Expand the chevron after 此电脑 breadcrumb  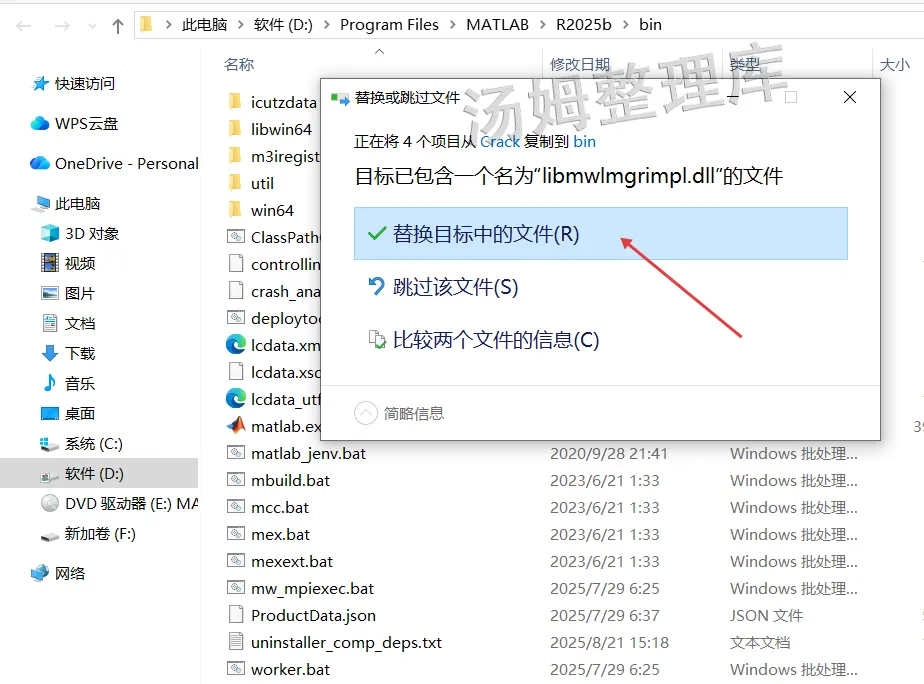coord(240,25)
